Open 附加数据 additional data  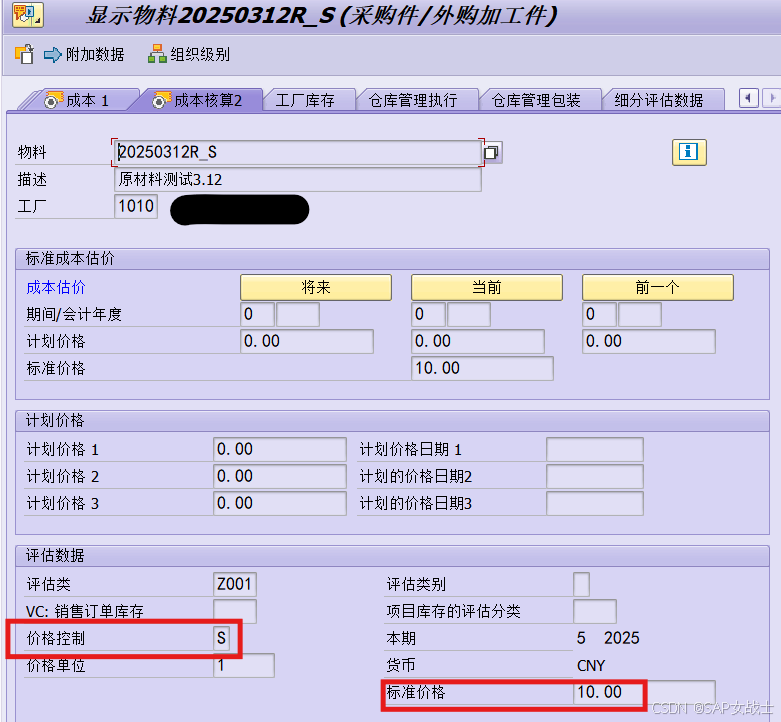(84, 54)
